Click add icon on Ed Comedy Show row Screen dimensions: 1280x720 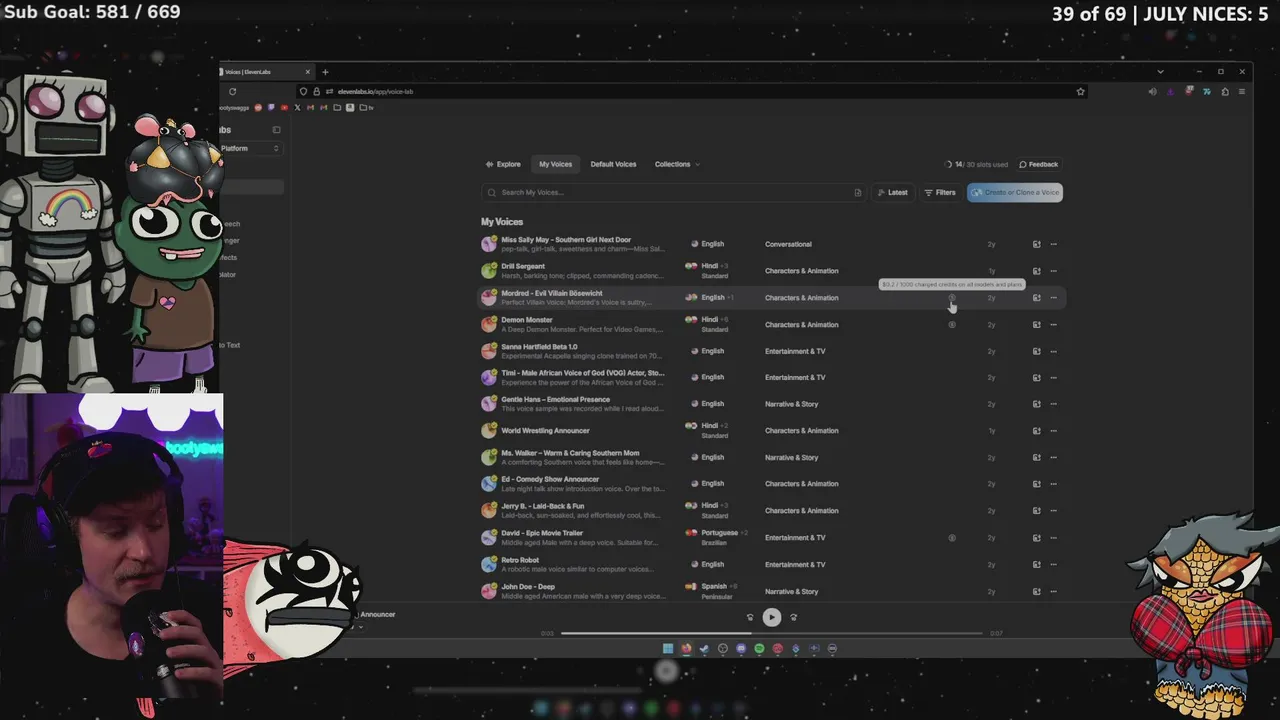pos(1036,484)
